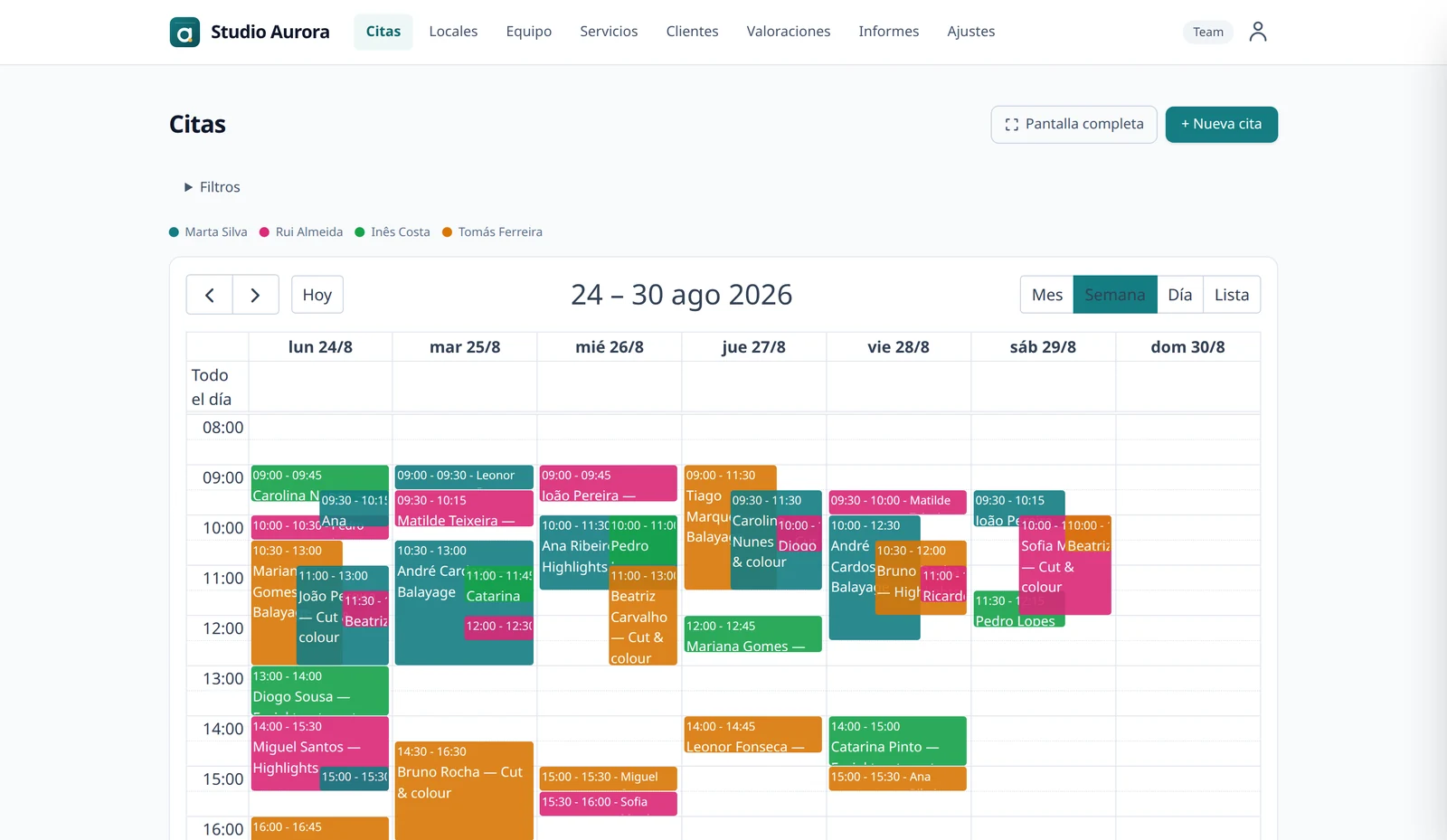
Task: Open the Valoraciones tab
Action: click(x=789, y=32)
